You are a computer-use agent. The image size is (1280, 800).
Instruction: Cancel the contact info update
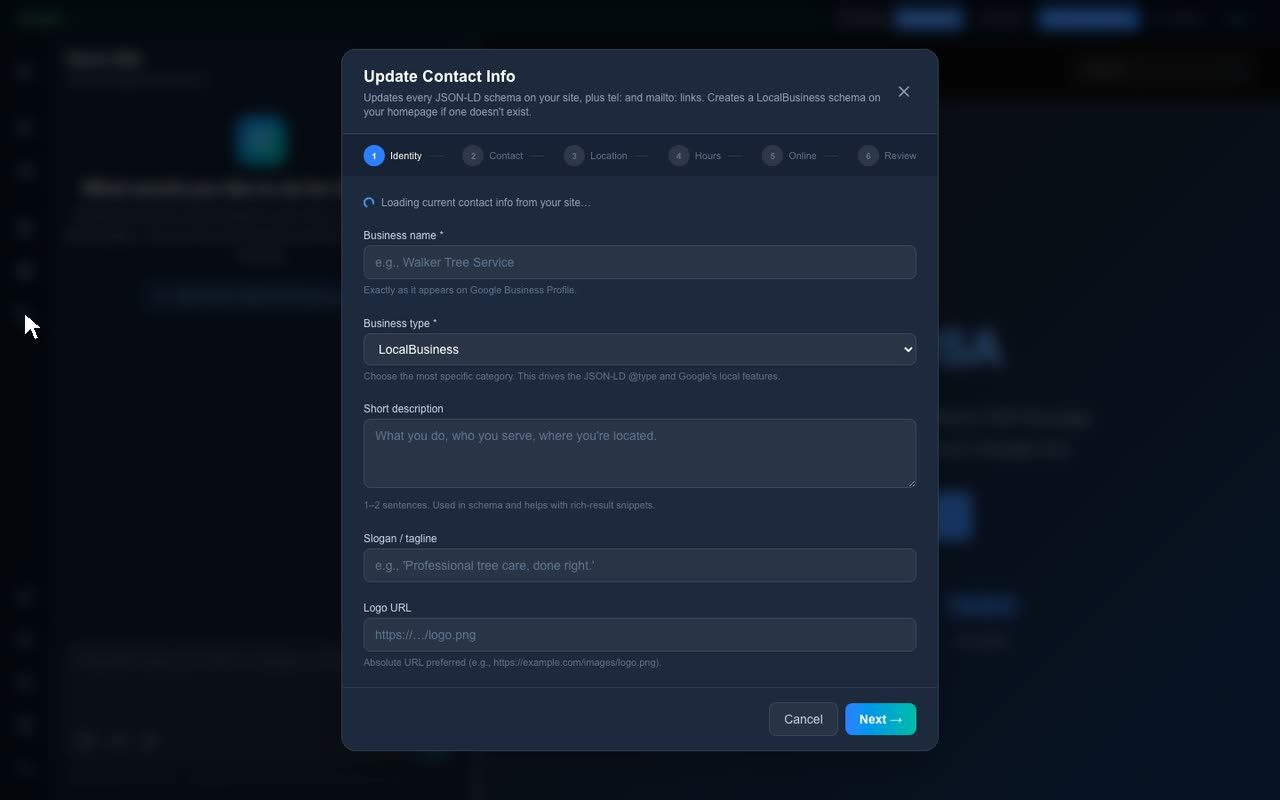[x=803, y=719]
